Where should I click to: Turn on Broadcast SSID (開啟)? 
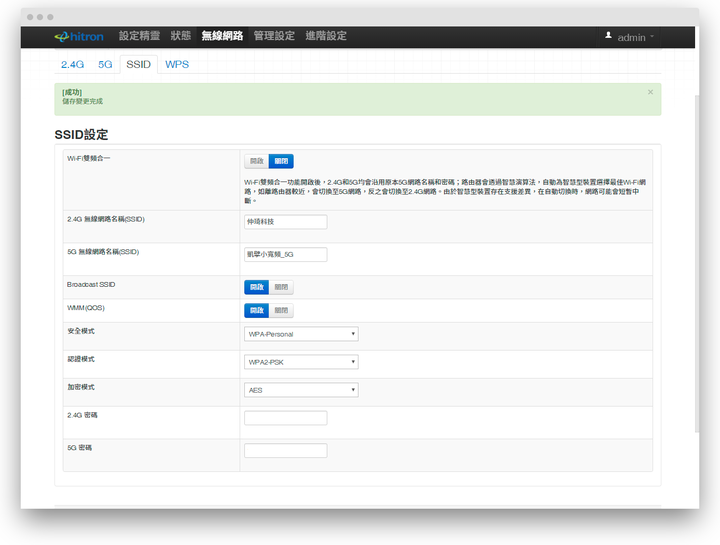click(x=257, y=287)
